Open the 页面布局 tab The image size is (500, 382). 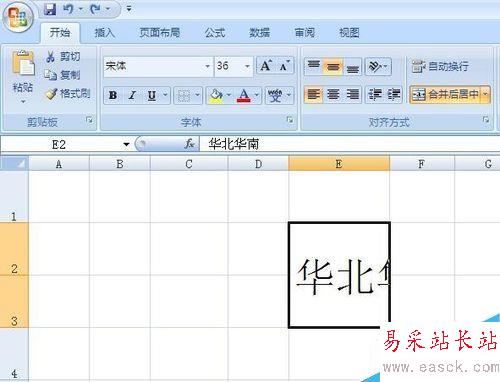pos(160,33)
